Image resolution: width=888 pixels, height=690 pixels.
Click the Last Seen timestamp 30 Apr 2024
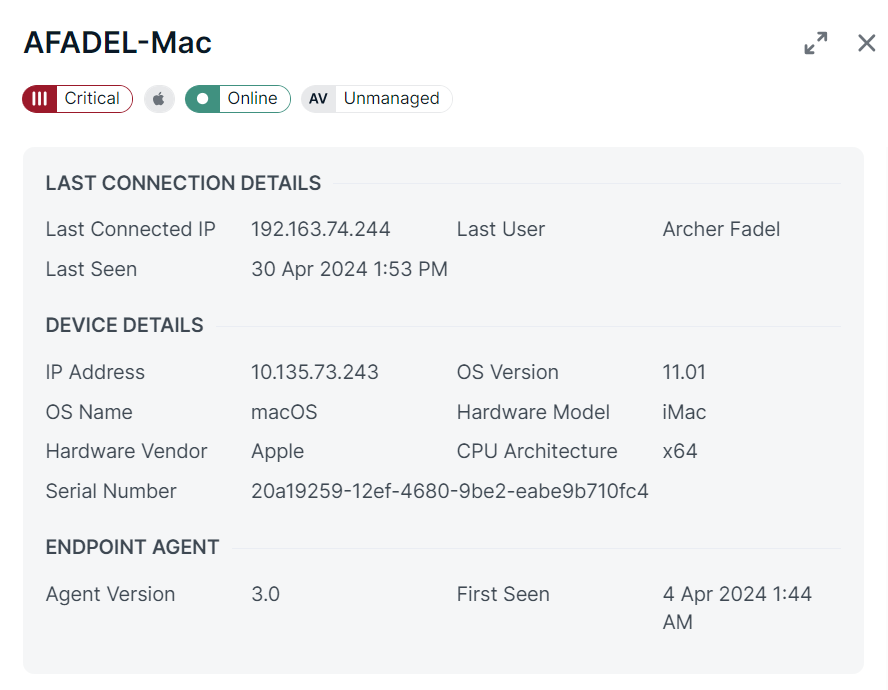tap(349, 269)
